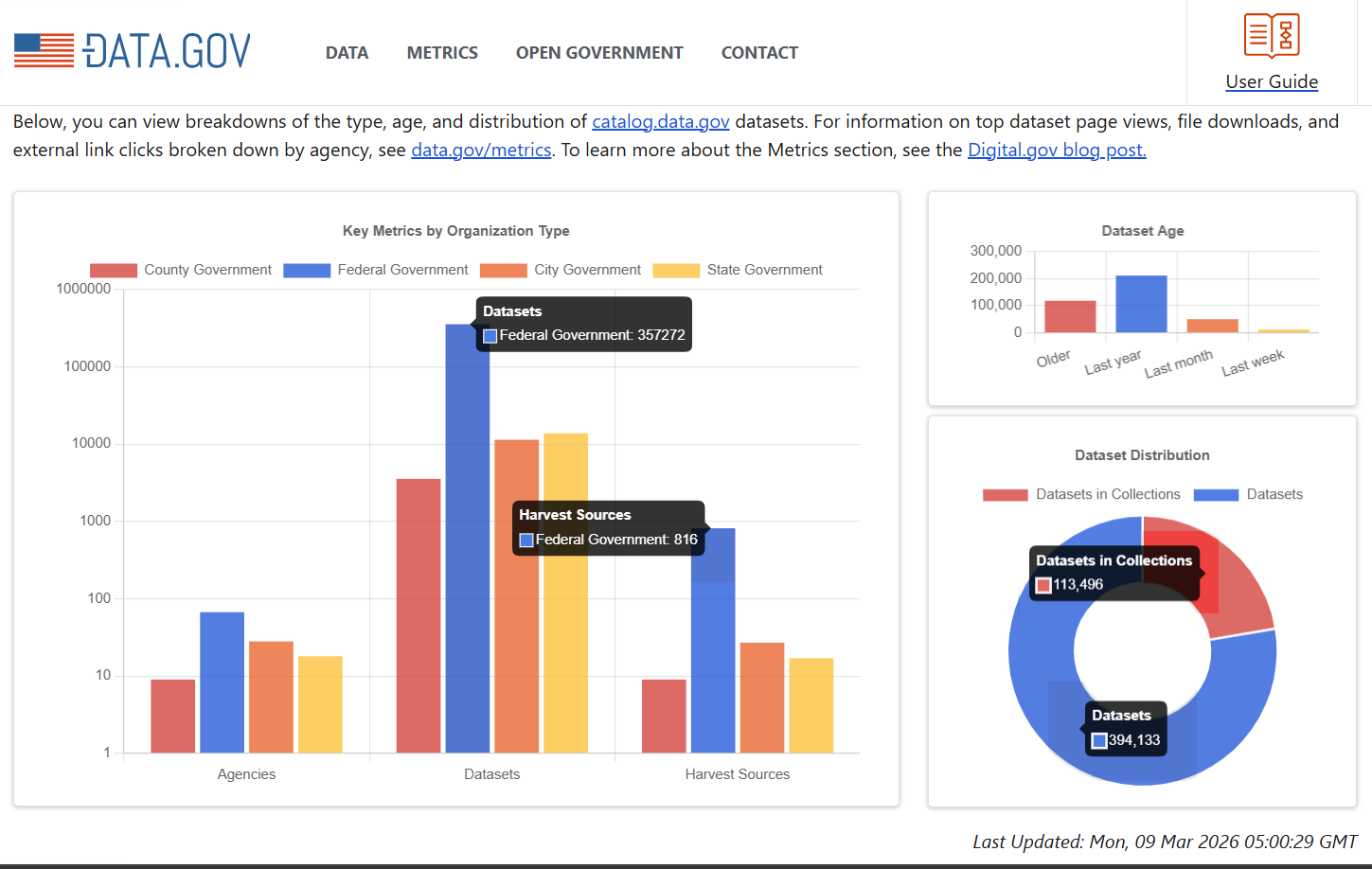Open the METRICS navigation item
This screenshot has width=1372, height=869.
tap(442, 52)
